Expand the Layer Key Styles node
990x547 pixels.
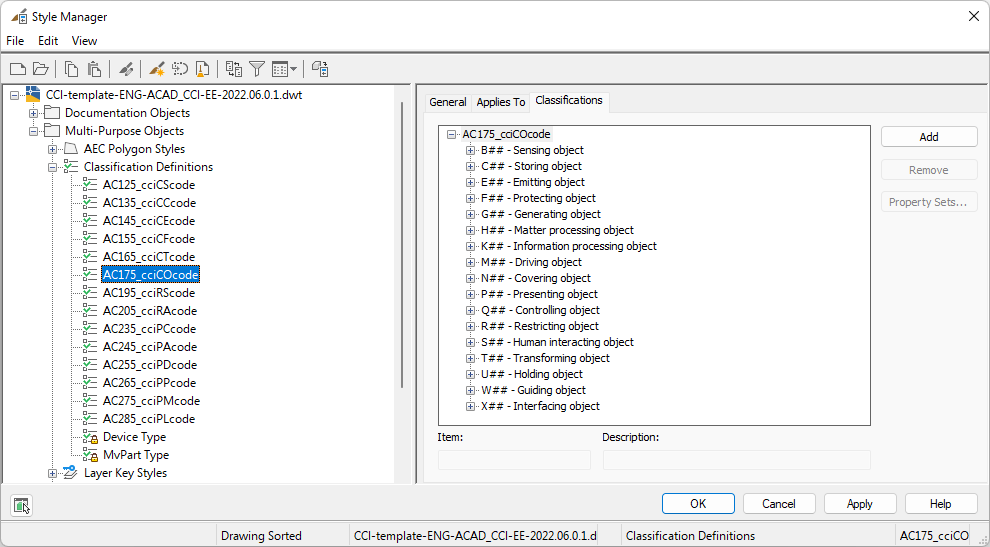[x=52, y=473]
